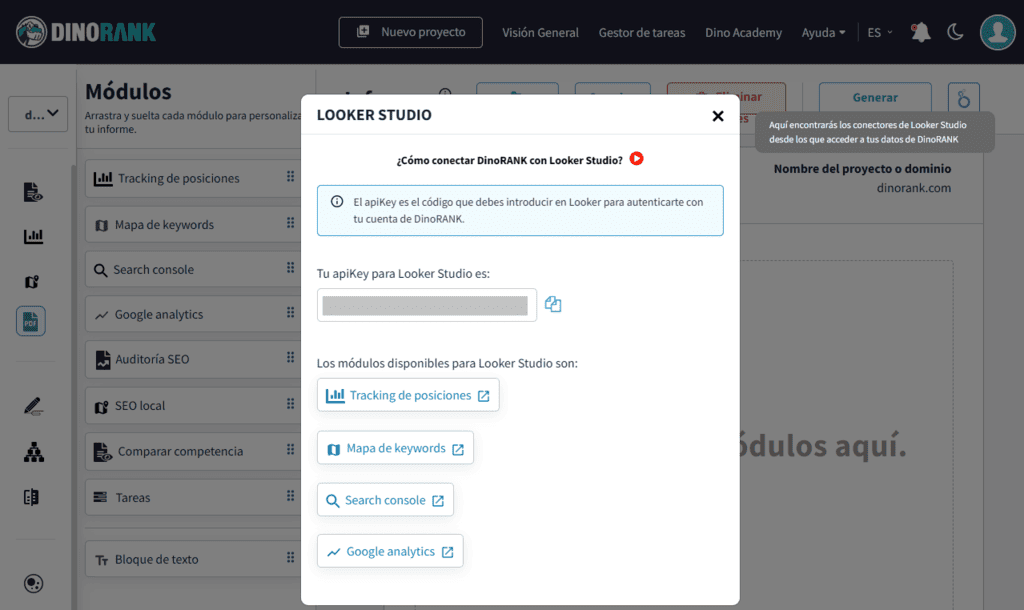Open sidebar local map marker icon
The width and height of the screenshot is (1024, 610).
(31, 281)
